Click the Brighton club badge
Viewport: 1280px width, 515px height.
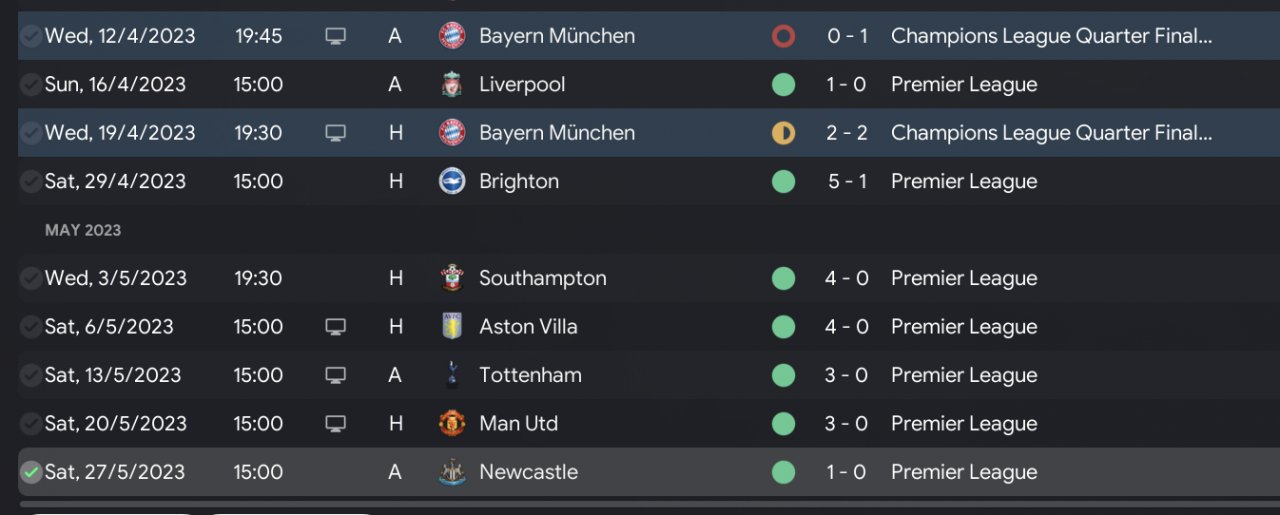(x=452, y=181)
